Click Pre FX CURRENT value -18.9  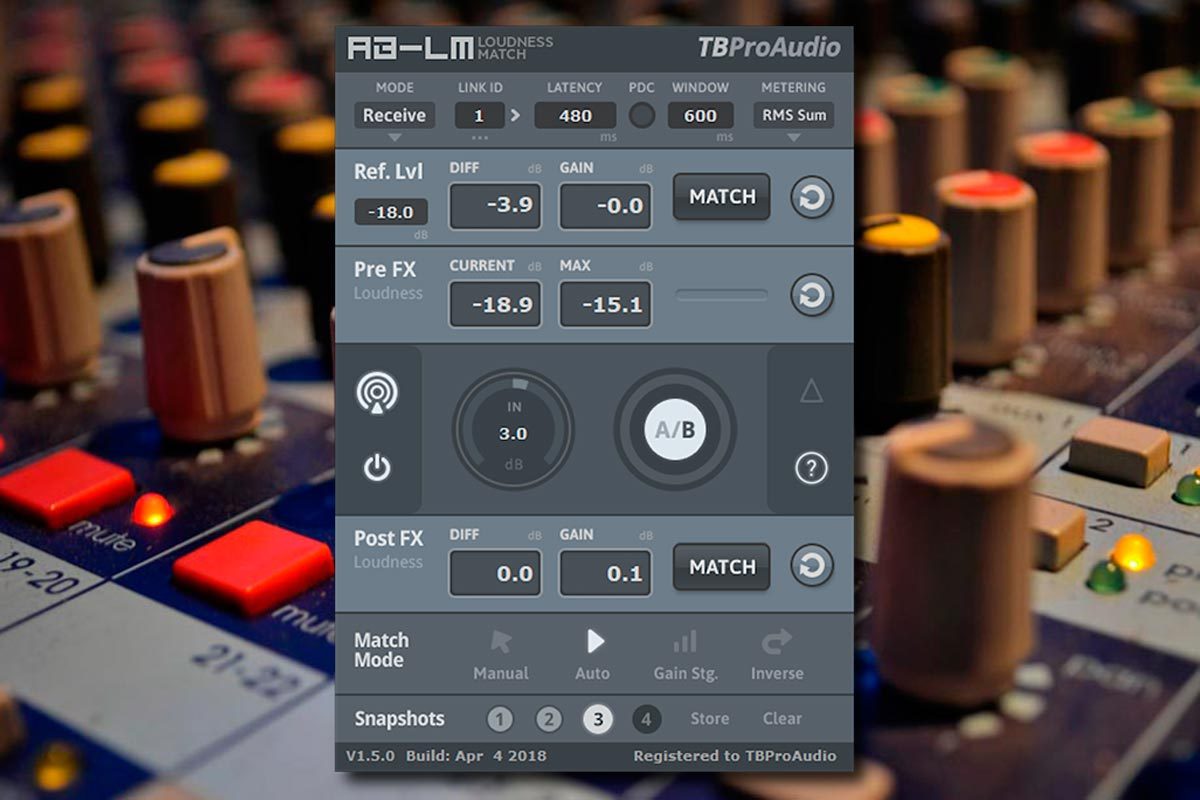(495, 304)
